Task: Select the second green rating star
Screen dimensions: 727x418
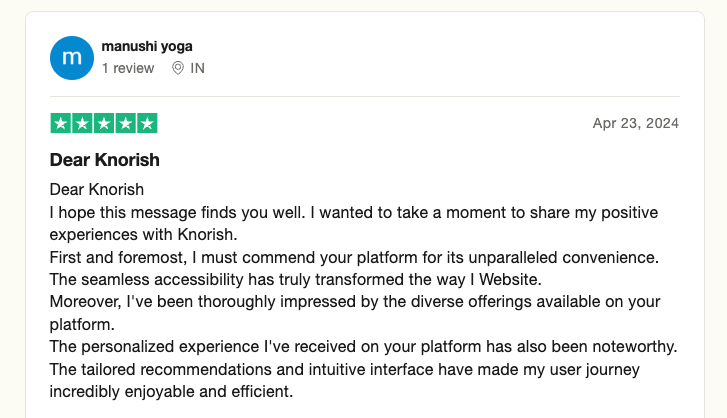Action: [82, 123]
